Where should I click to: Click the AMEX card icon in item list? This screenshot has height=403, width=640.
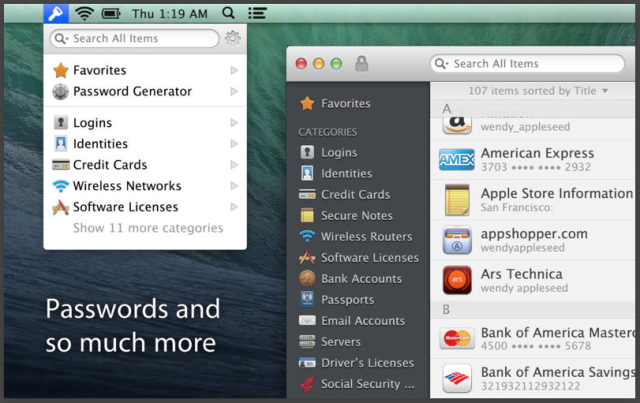click(457, 159)
